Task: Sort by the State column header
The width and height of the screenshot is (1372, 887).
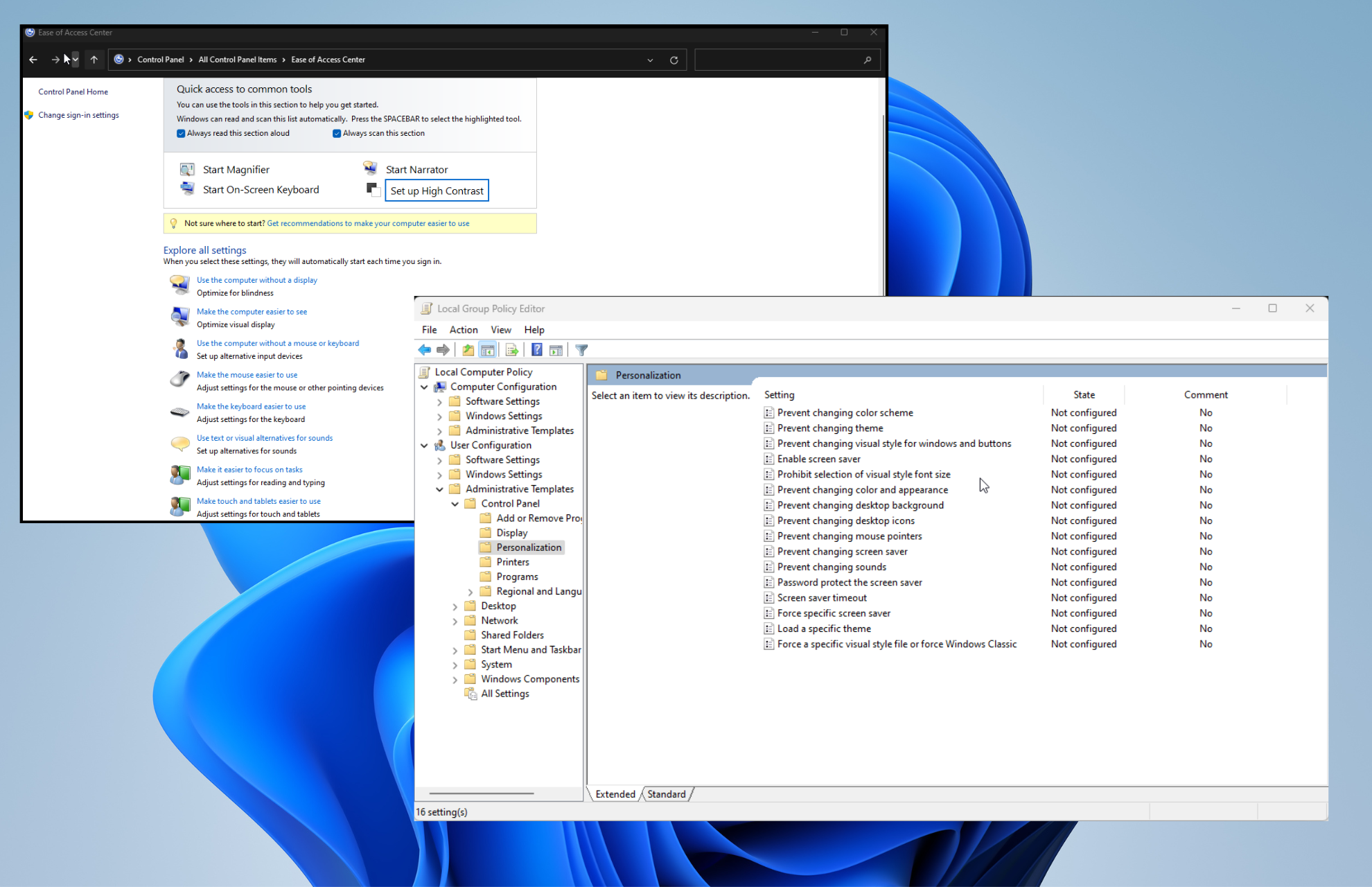Action: pyautogui.click(x=1084, y=394)
